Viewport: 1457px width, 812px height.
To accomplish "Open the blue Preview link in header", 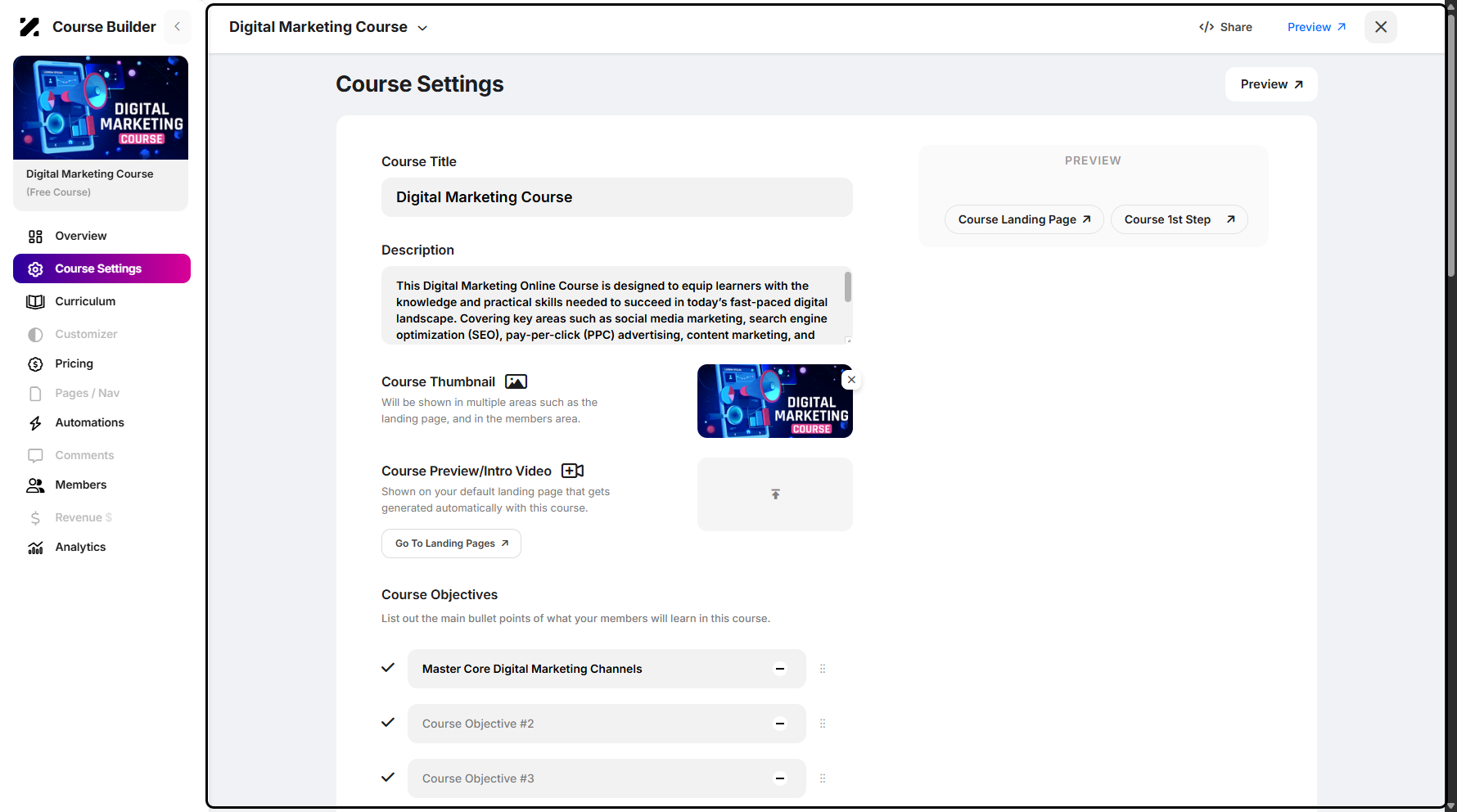I will point(1316,27).
